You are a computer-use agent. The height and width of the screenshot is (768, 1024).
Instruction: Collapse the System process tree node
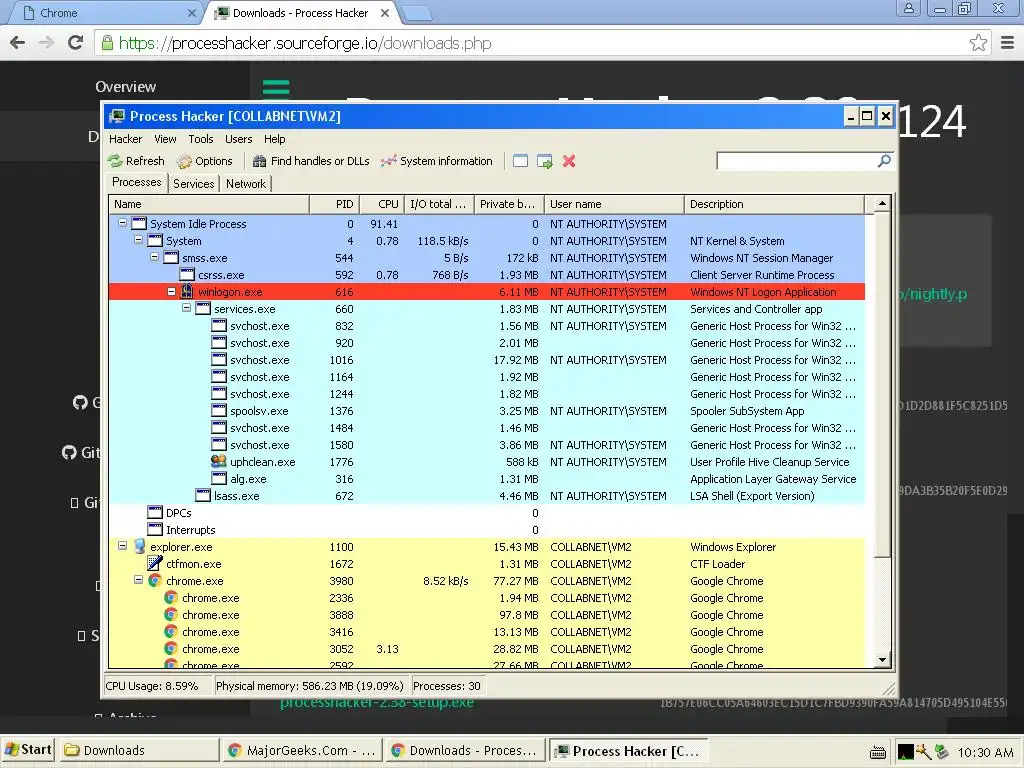pos(138,240)
